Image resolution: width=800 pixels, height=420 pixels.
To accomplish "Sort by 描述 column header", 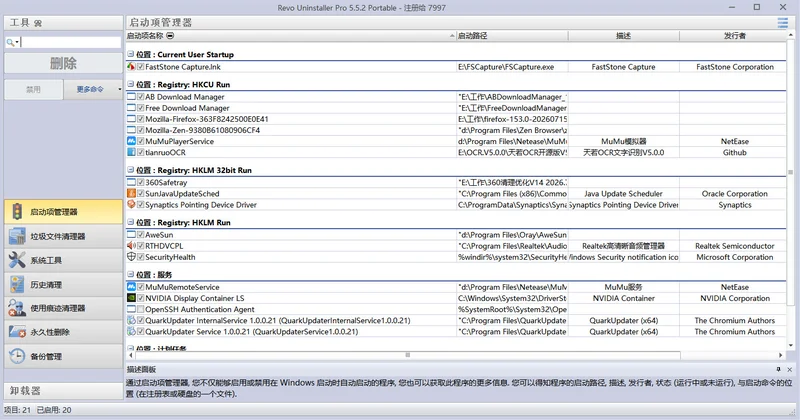I will coord(623,35).
